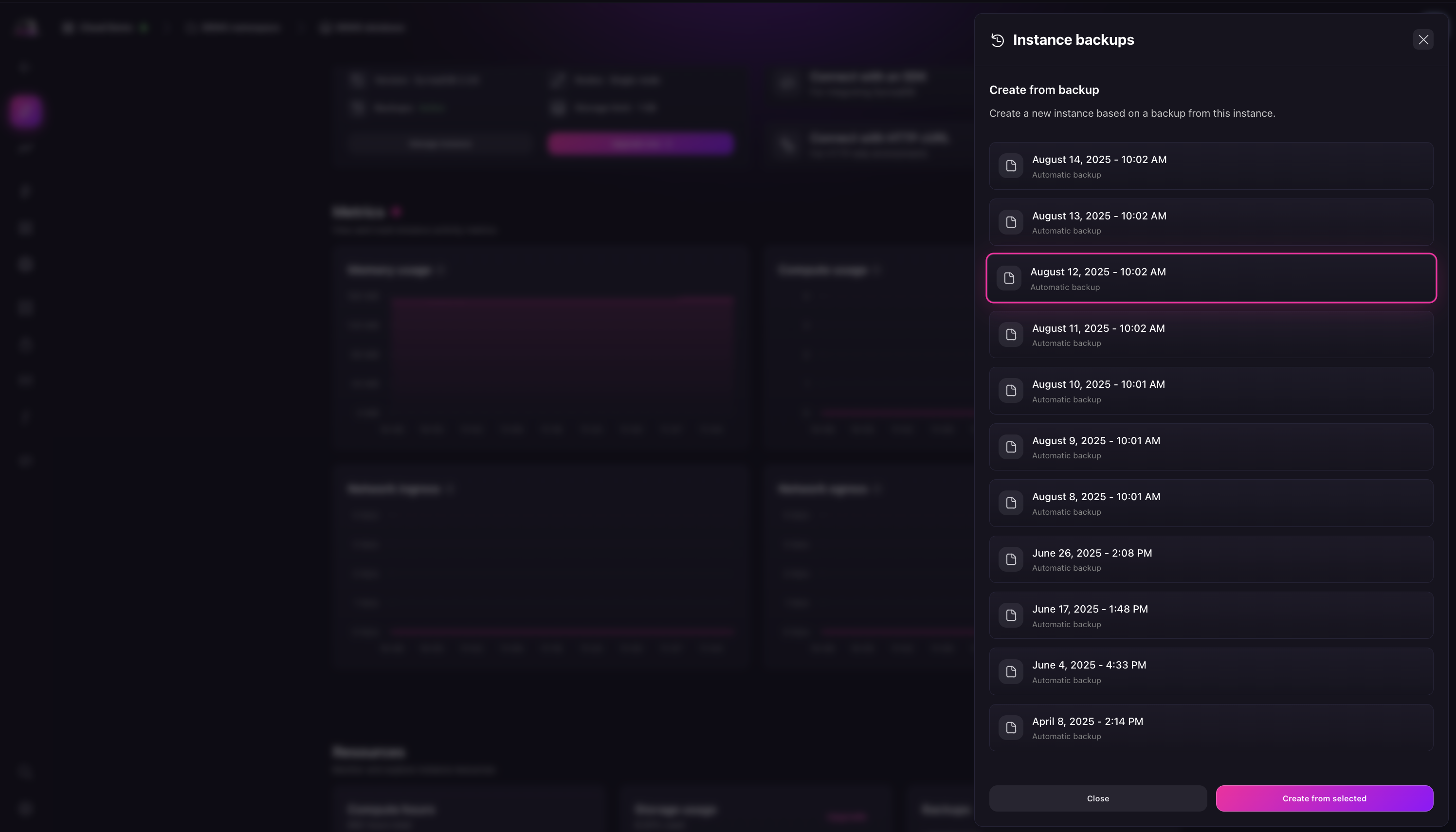Select the August 14, 2025 - 10:02 AM backup
The width and height of the screenshot is (1456, 832).
pos(1211,166)
